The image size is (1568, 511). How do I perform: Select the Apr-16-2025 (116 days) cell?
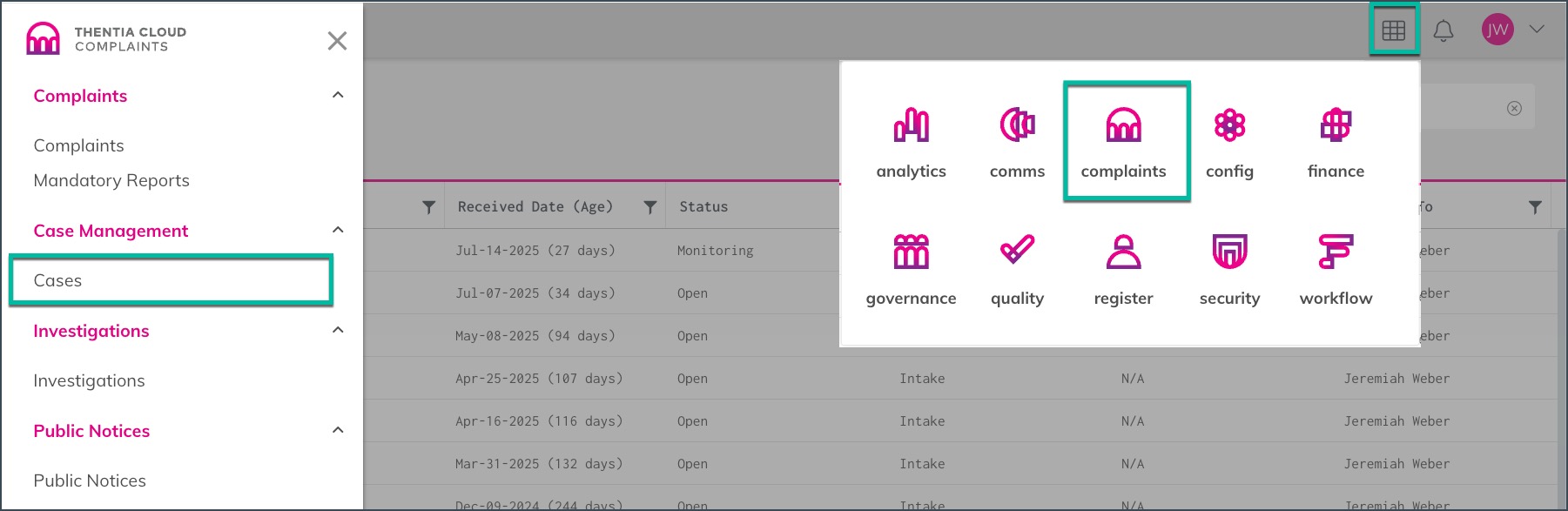click(x=539, y=421)
